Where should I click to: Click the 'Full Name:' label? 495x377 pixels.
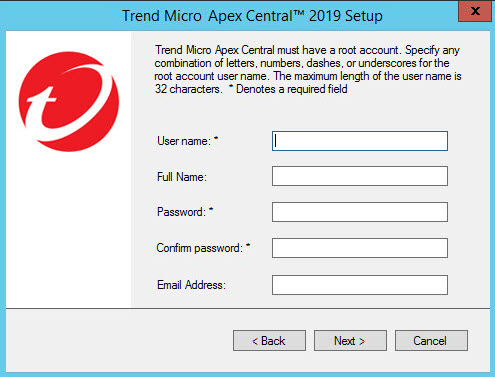[182, 177]
